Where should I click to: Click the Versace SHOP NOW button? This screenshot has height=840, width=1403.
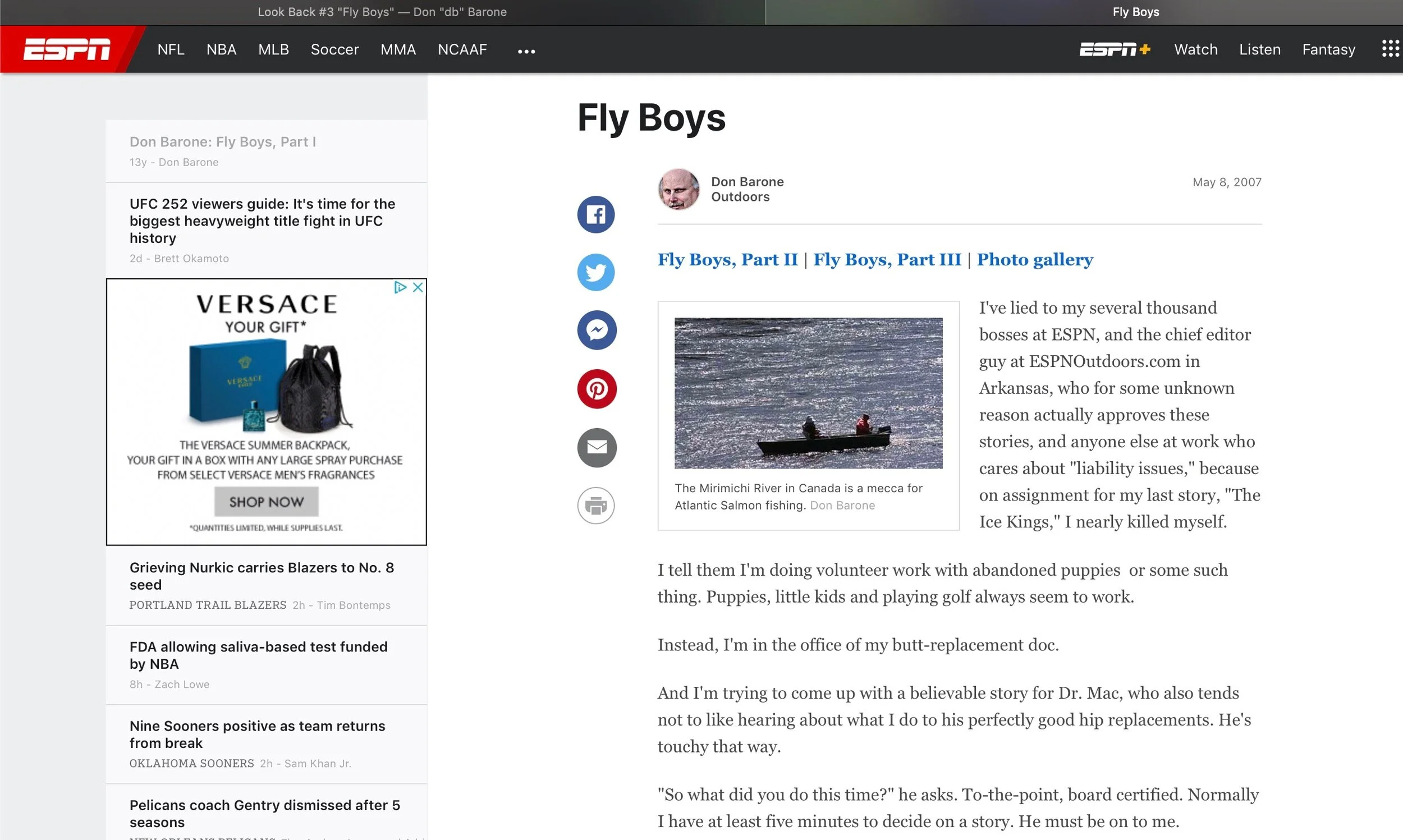266,502
